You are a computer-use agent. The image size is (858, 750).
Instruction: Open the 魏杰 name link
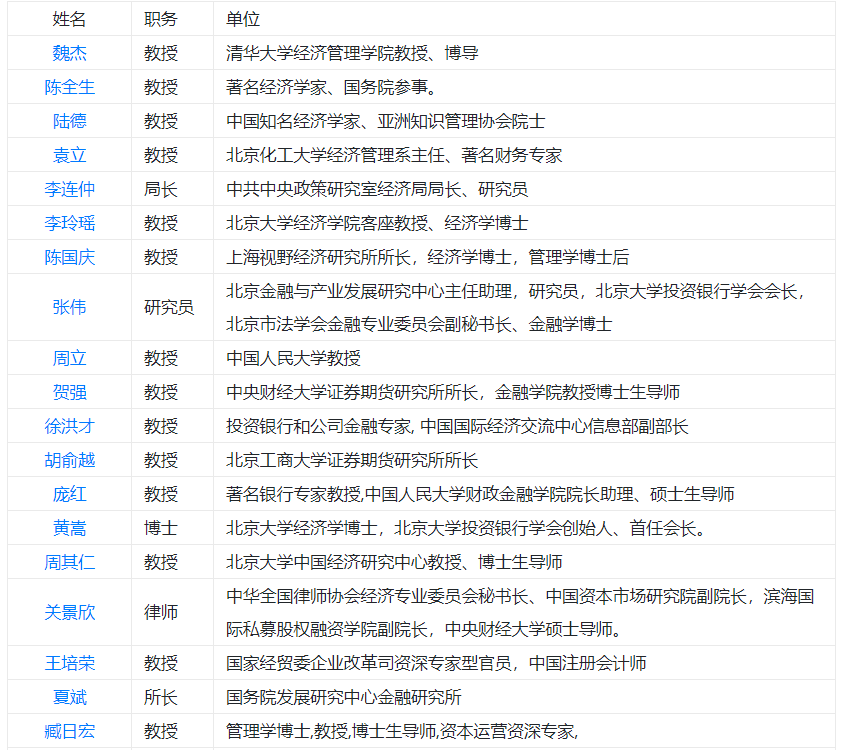69,53
